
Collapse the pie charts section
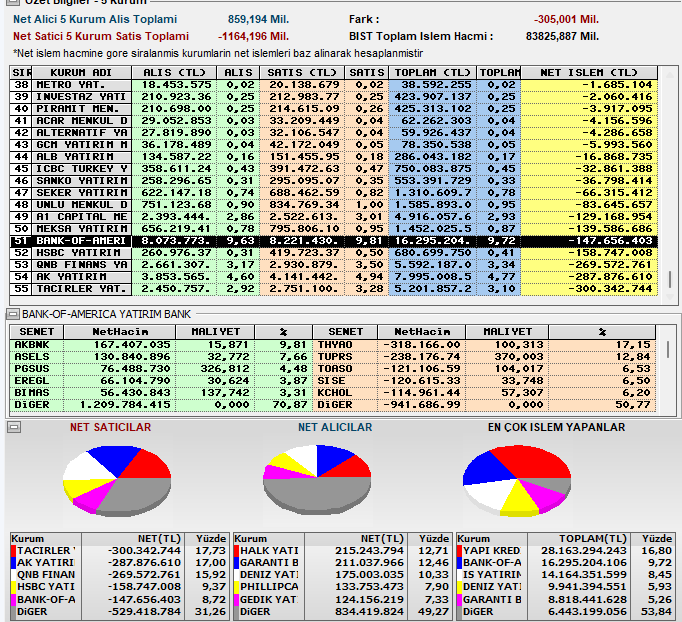tap(14, 427)
